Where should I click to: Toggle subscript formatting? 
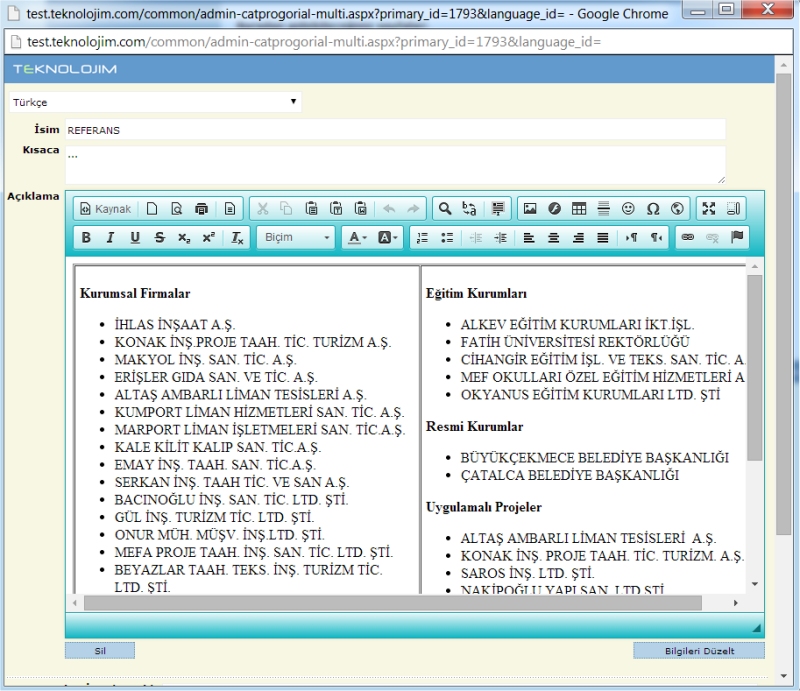(x=184, y=238)
